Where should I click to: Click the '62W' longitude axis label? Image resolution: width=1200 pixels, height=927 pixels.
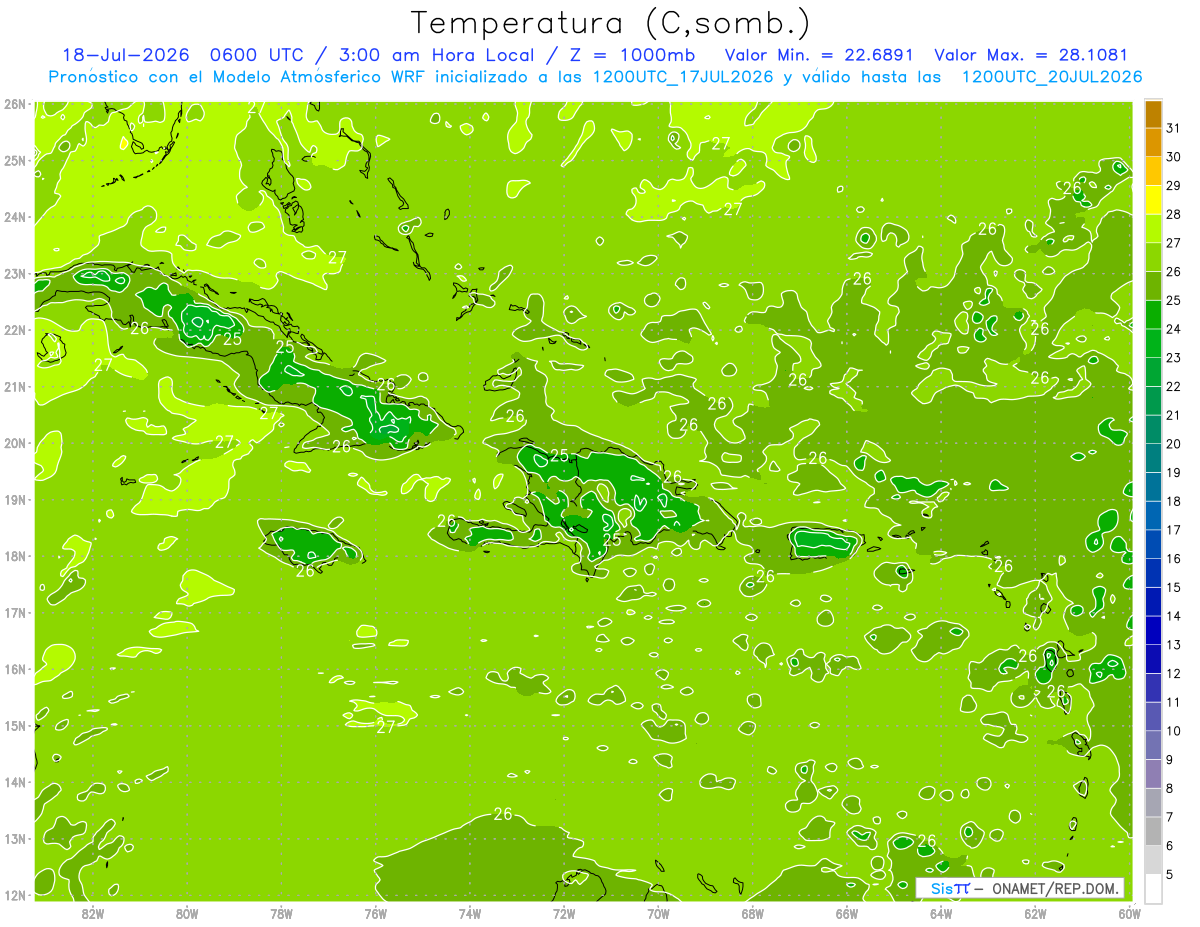pyautogui.click(x=1035, y=912)
